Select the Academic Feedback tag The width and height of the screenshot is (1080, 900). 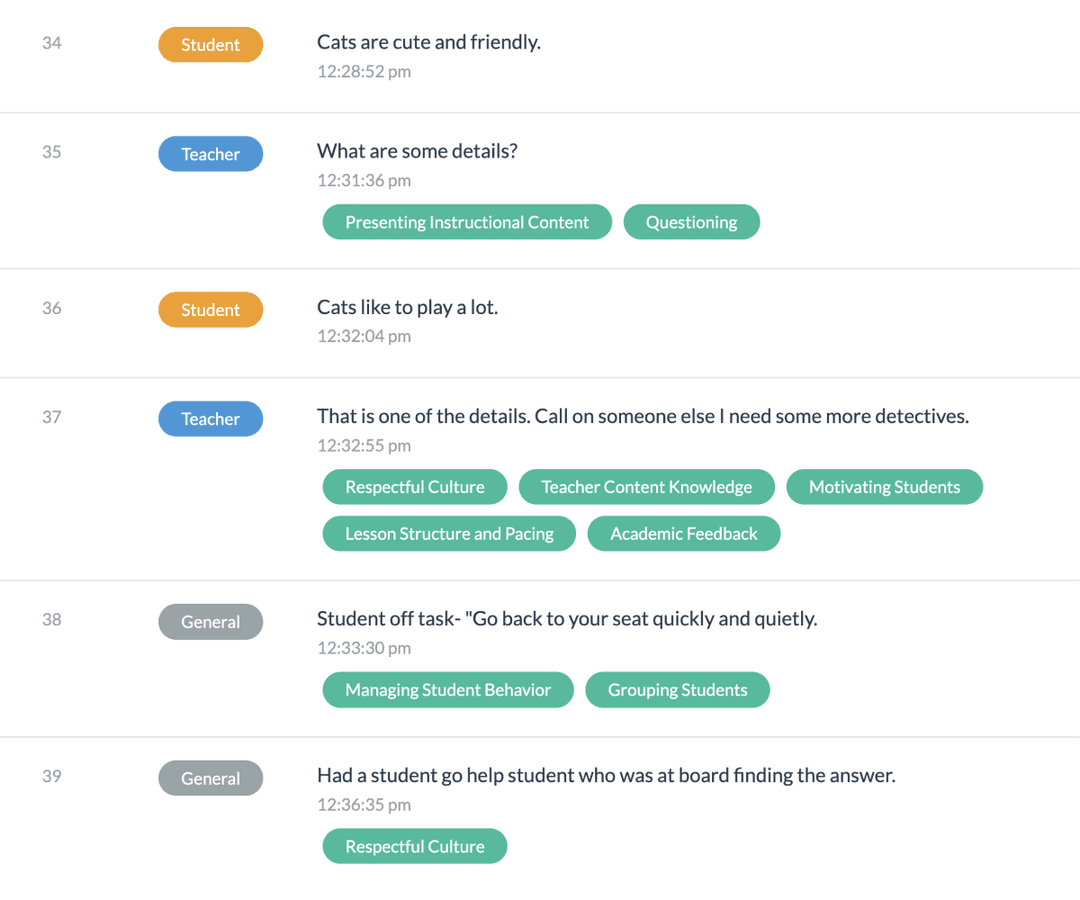683,533
